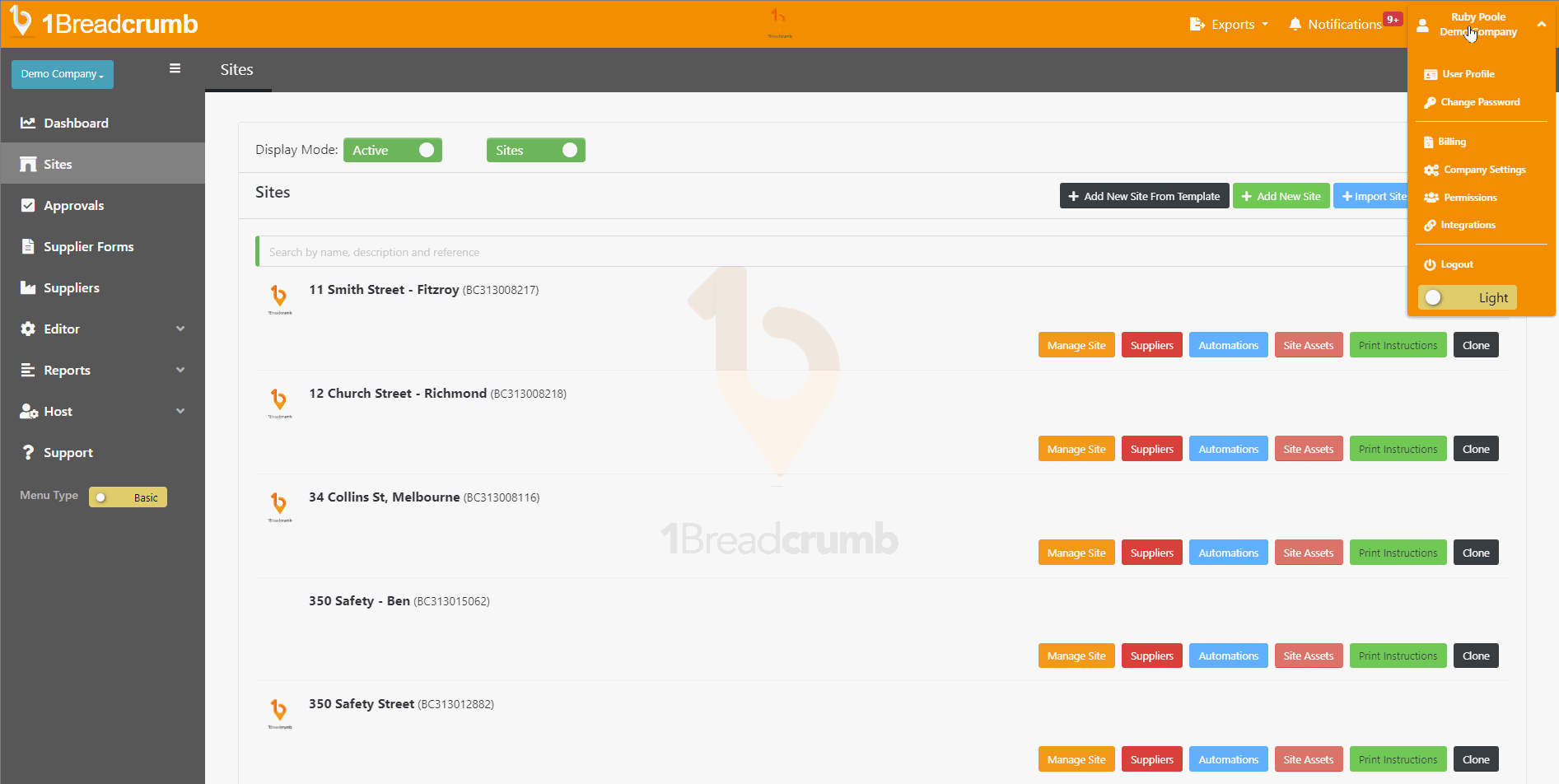Click the 1Breadcrumb logo in the header
Image resolution: width=1559 pixels, height=784 pixels.
tap(104, 24)
